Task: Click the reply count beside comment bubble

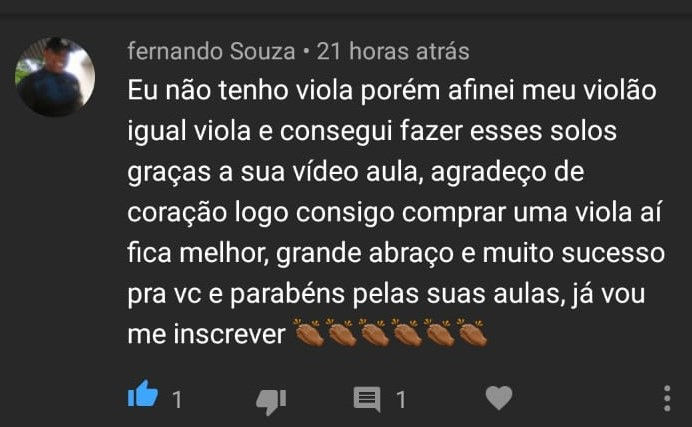Action: click(401, 400)
